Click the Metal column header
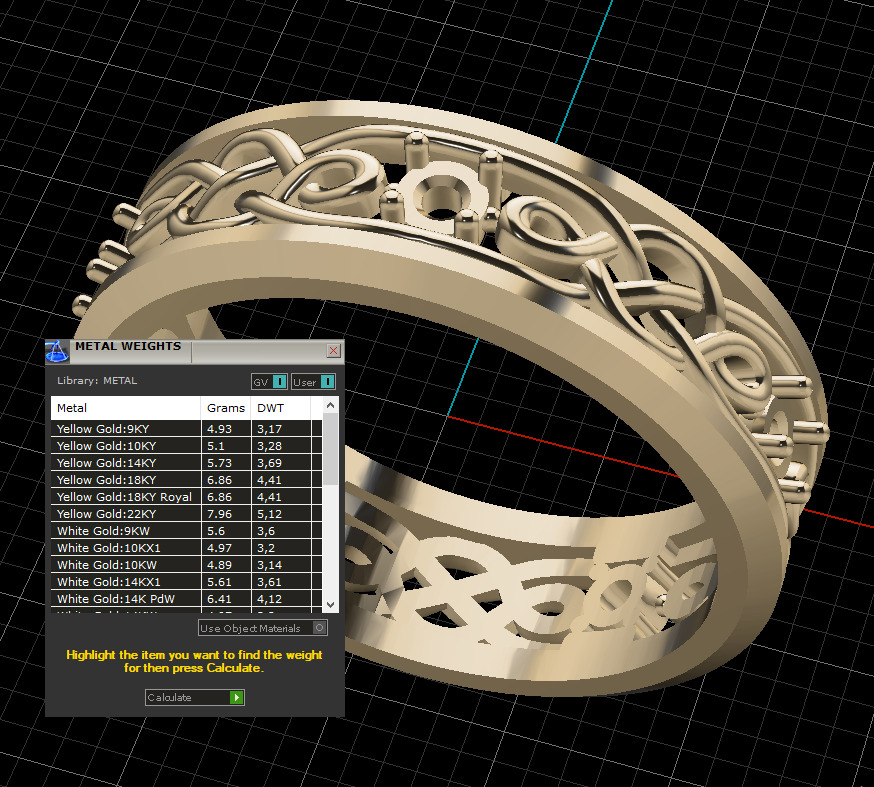The height and width of the screenshot is (787, 874). point(125,408)
